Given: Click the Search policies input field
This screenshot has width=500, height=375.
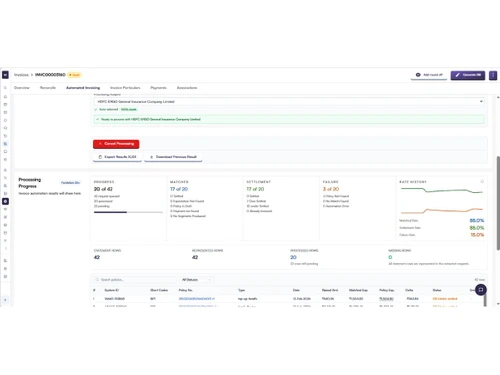Looking at the screenshot, I should [135, 280].
